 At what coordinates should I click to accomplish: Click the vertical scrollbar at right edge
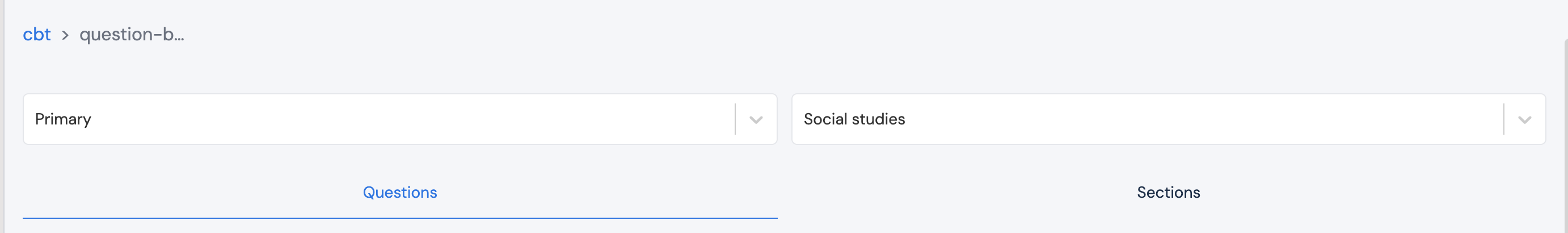click(1565, 122)
